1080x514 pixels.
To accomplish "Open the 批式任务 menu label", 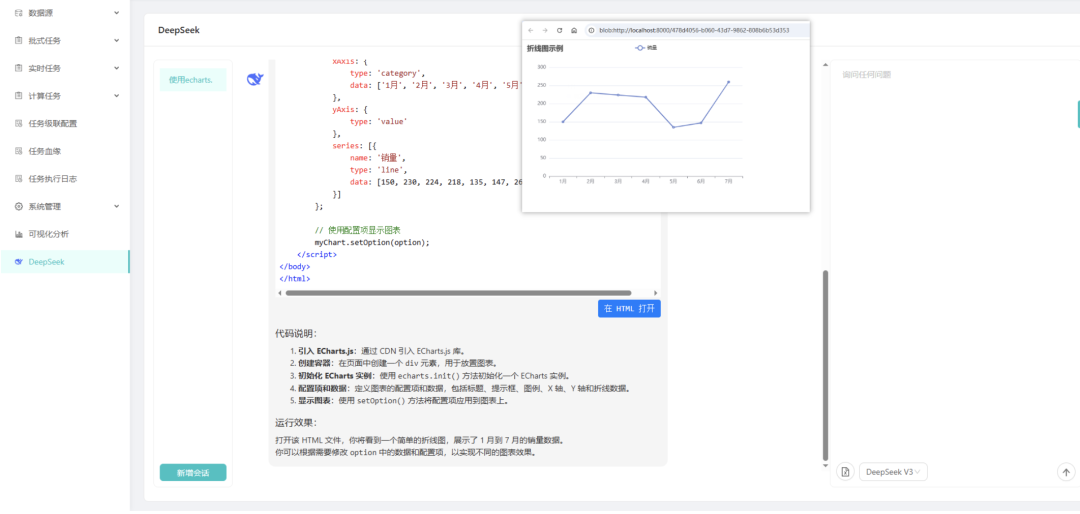I will [45, 41].
